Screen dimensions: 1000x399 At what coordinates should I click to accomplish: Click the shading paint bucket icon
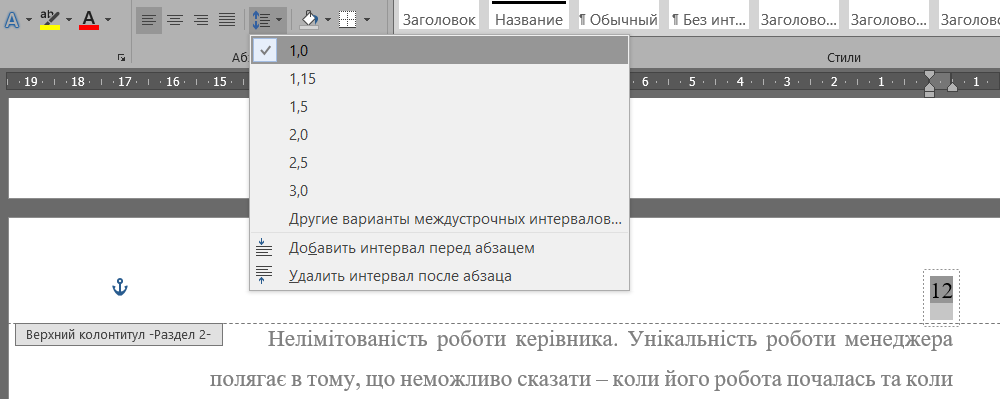click(309, 20)
